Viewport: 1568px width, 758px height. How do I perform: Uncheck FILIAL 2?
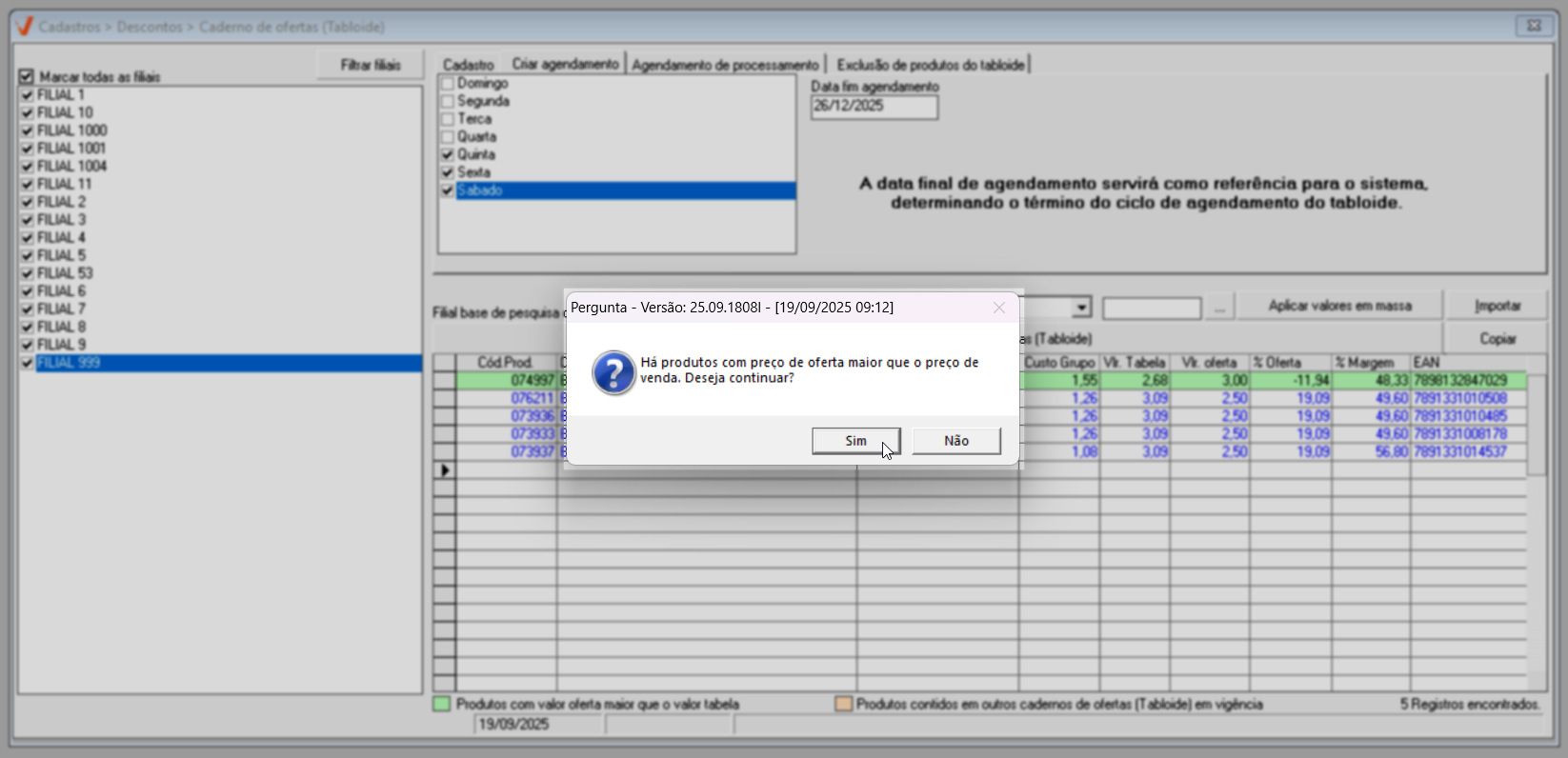pyautogui.click(x=27, y=202)
